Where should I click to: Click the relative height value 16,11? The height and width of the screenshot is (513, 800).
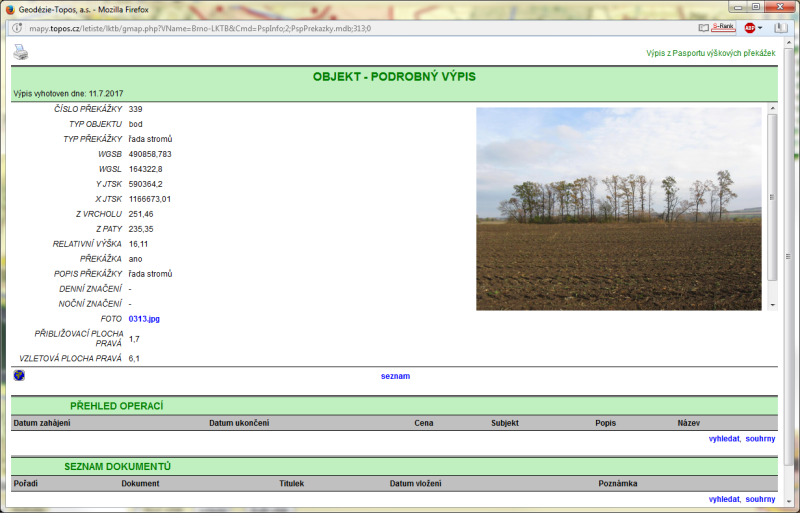(x=138, y=243)
